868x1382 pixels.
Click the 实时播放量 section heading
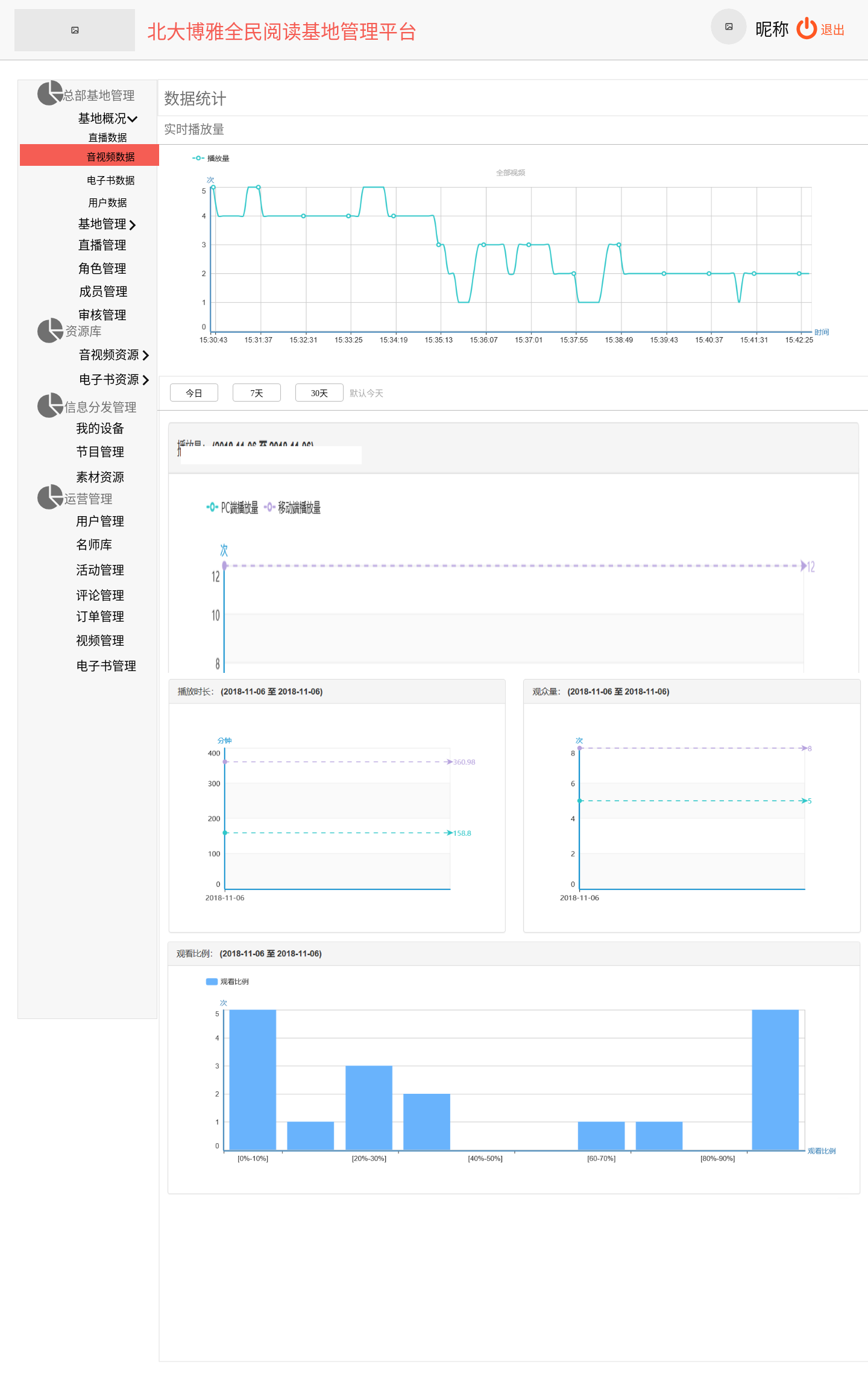194,129
